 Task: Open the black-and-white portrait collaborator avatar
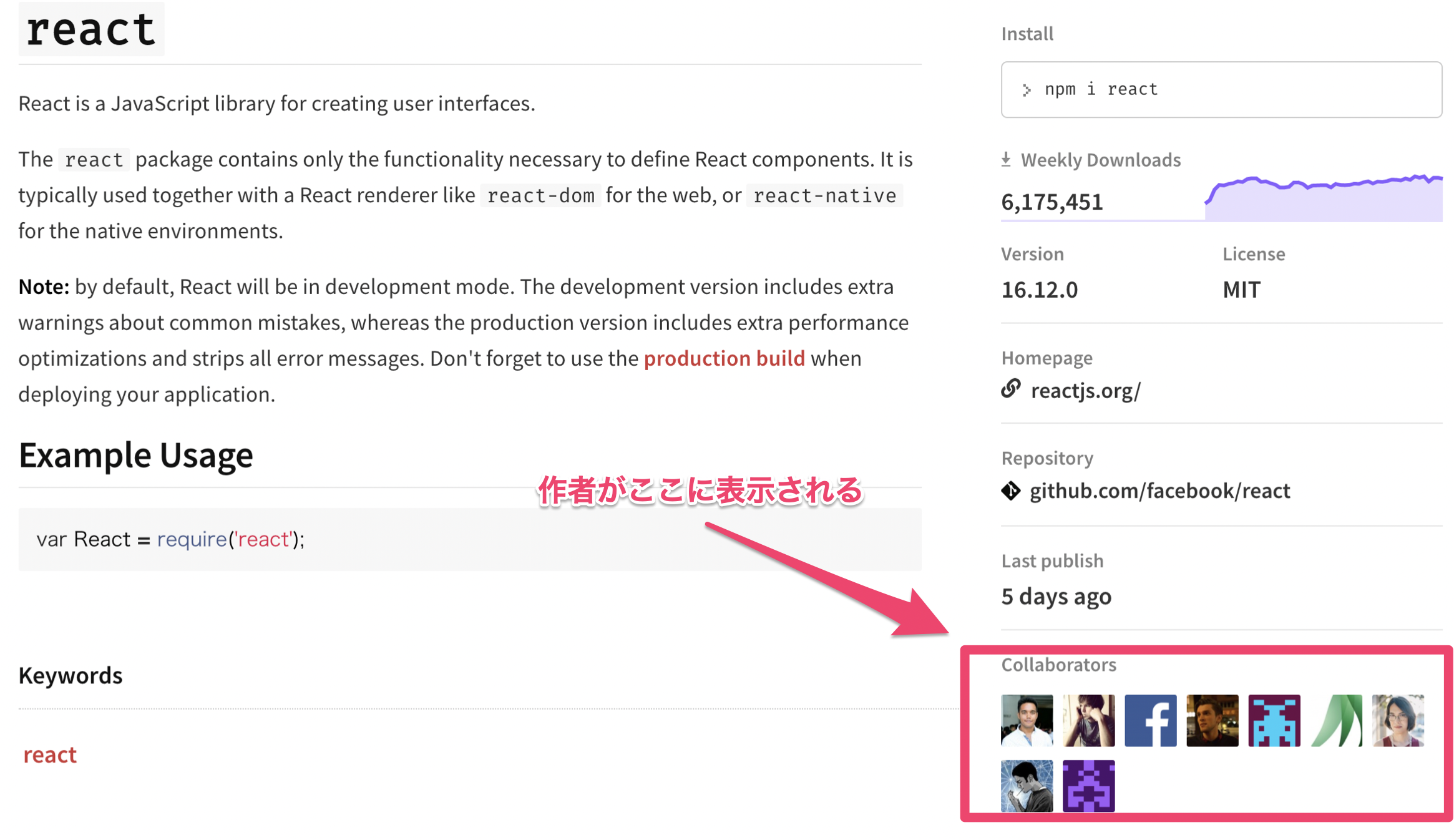[1027, 786]
